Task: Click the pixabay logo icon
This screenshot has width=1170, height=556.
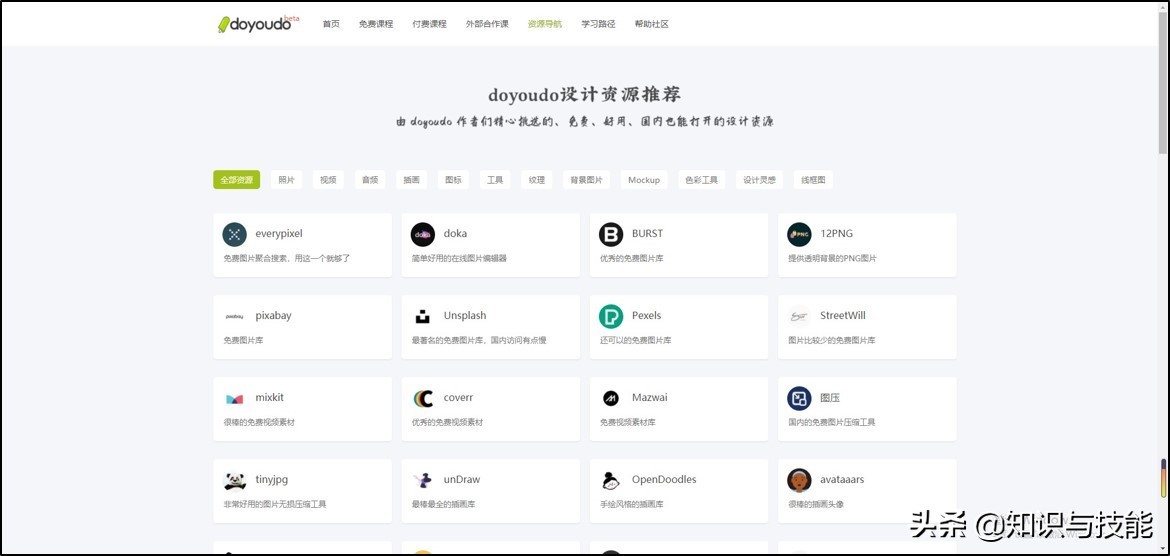Action: pos(234,316)
